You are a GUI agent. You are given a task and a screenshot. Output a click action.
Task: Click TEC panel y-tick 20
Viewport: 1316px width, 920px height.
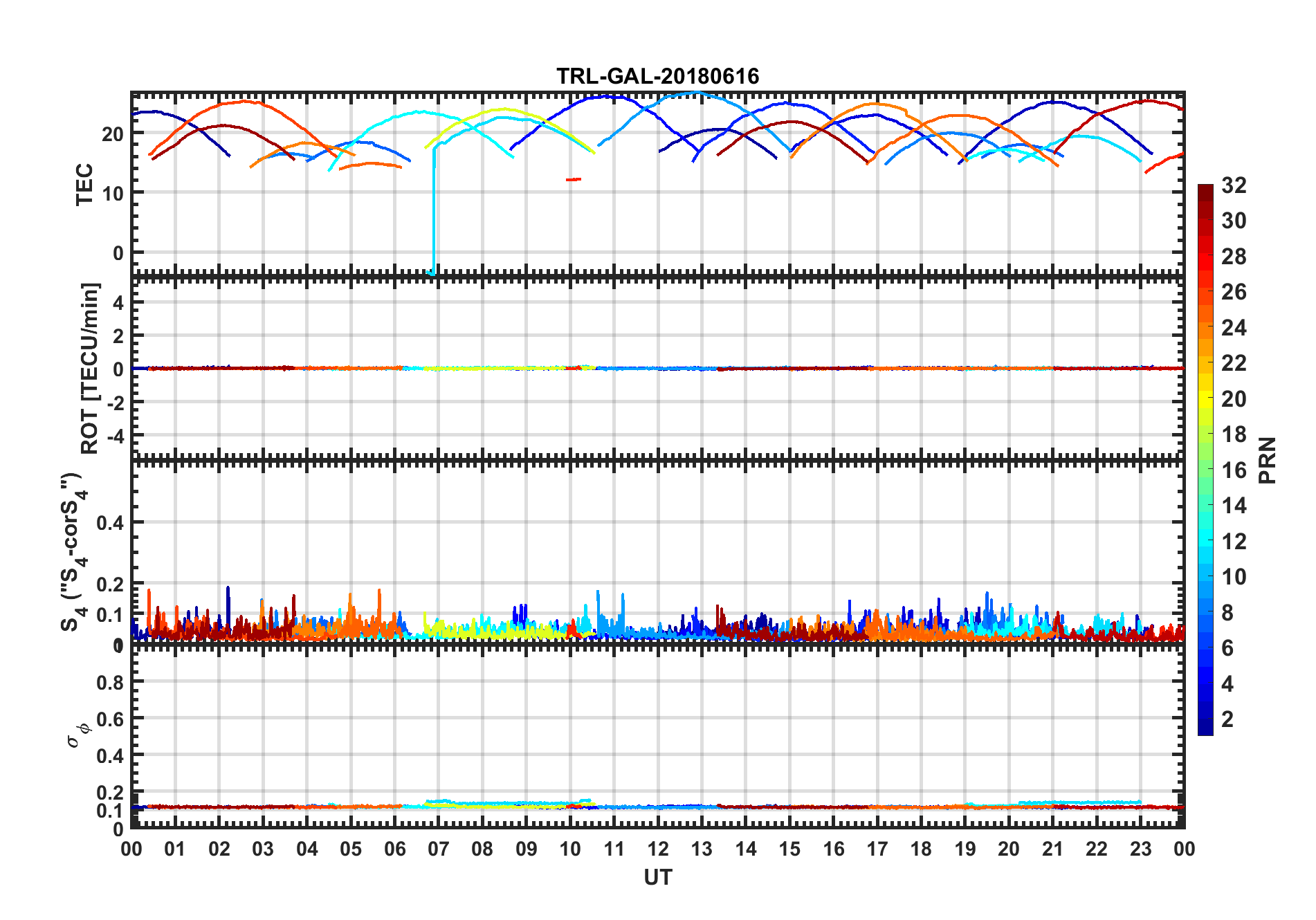(x=113, y=134)
